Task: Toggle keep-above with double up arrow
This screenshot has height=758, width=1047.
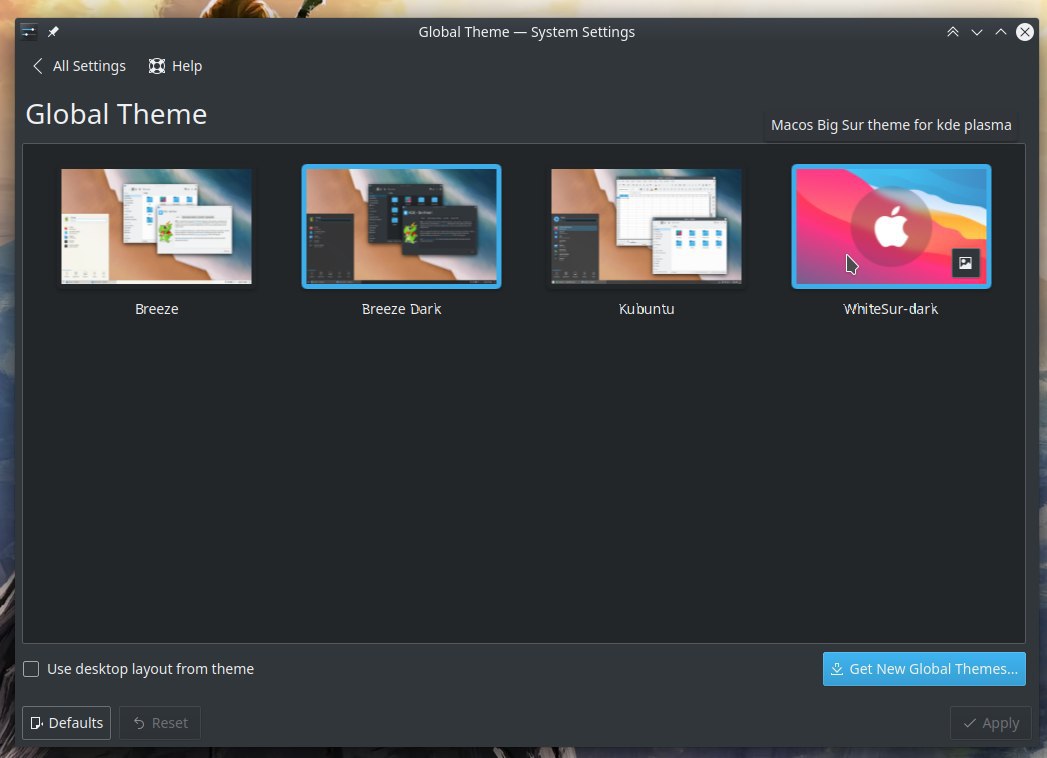Action: [953, 32]
